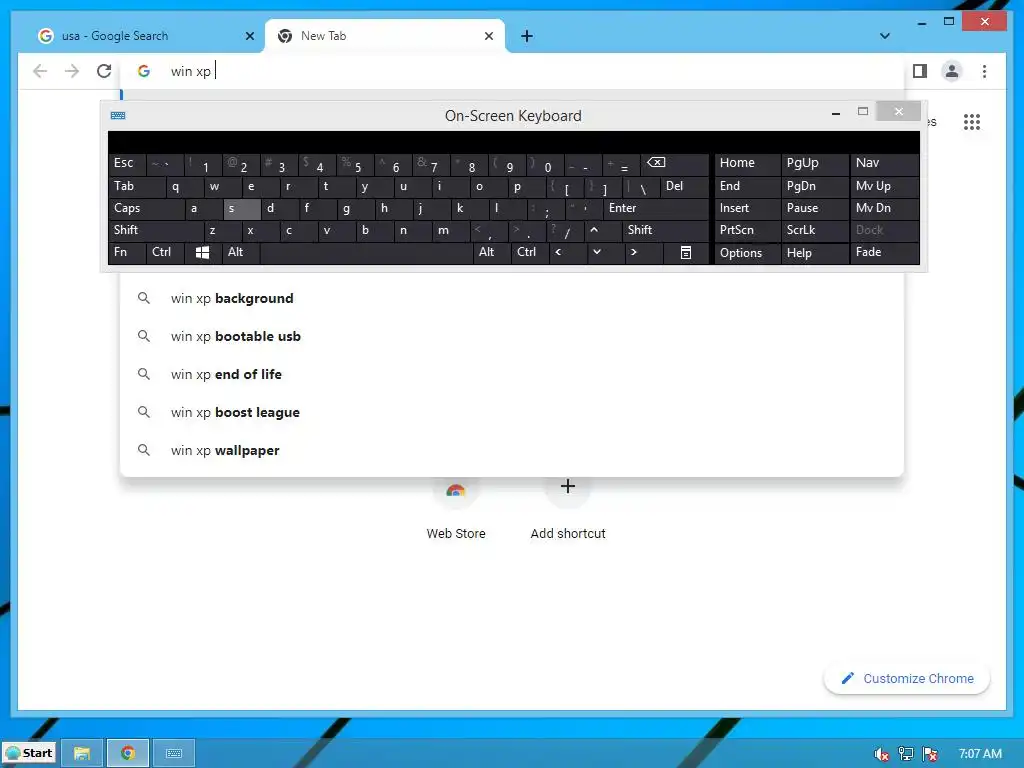The image size is (1024, 768).
Task: Tap the backspace key on On-Screen Keyboard
Action: (673, 163)
